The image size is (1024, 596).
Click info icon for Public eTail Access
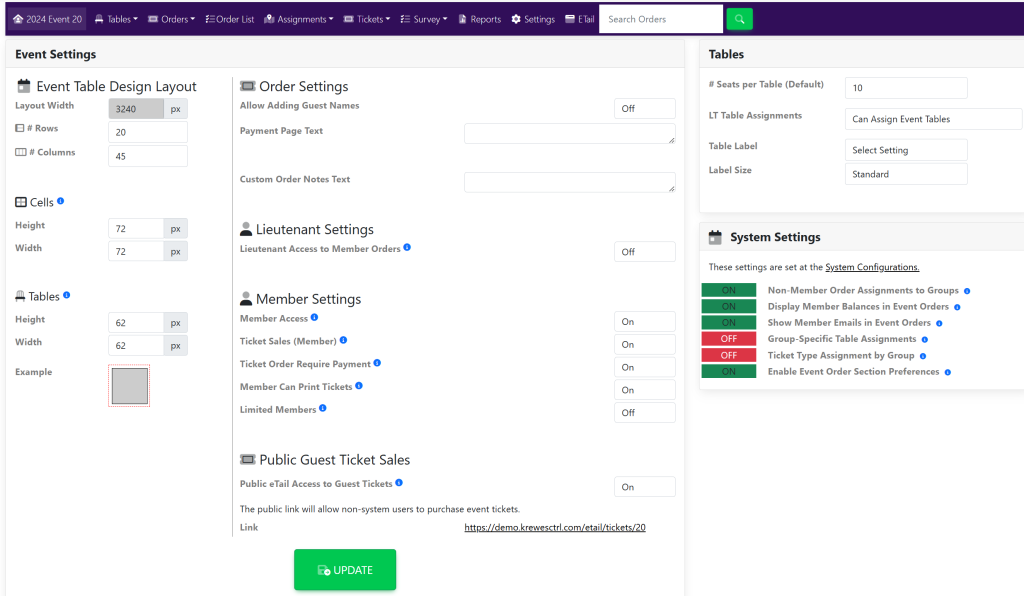coord(399,483)
